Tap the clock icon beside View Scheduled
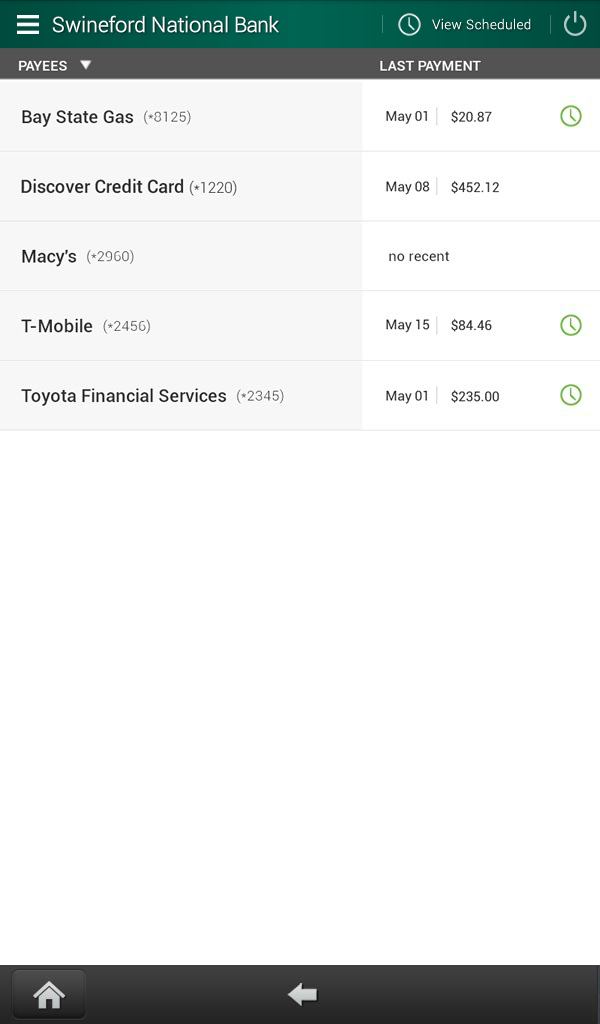Screen dimensions: 600x1024 pos(409,24)
